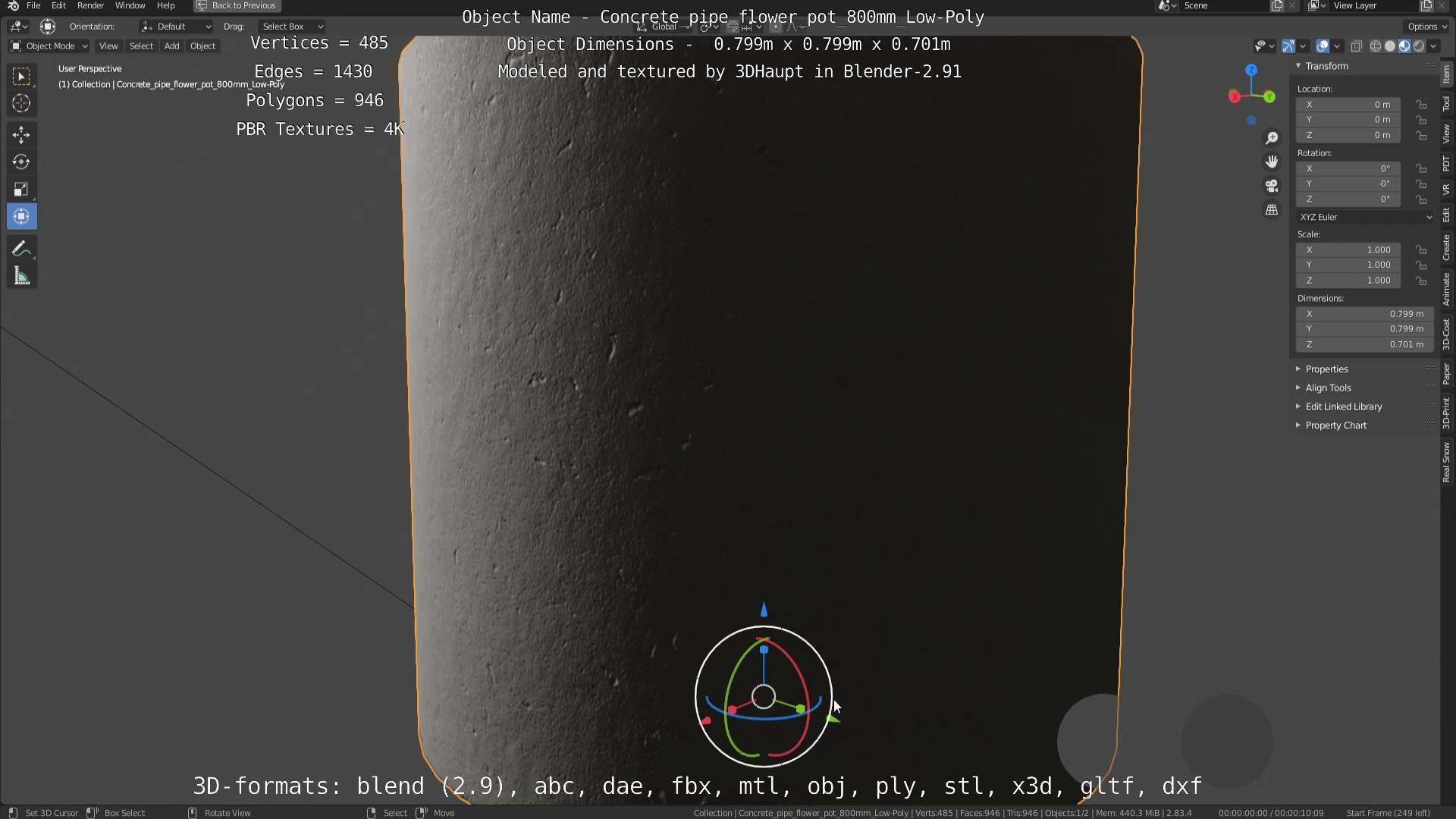Toggle camera view icon
Image resolution: width=1456 pixels, height=819 pixels.
(1272, 186)
